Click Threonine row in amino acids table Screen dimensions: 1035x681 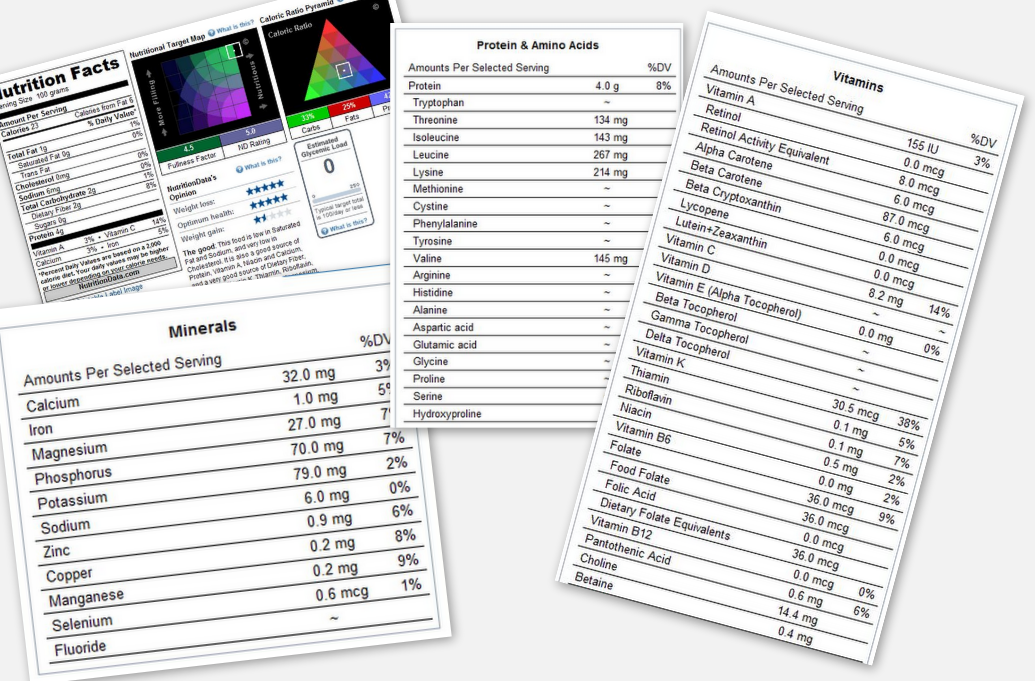[x=540, y=119]
